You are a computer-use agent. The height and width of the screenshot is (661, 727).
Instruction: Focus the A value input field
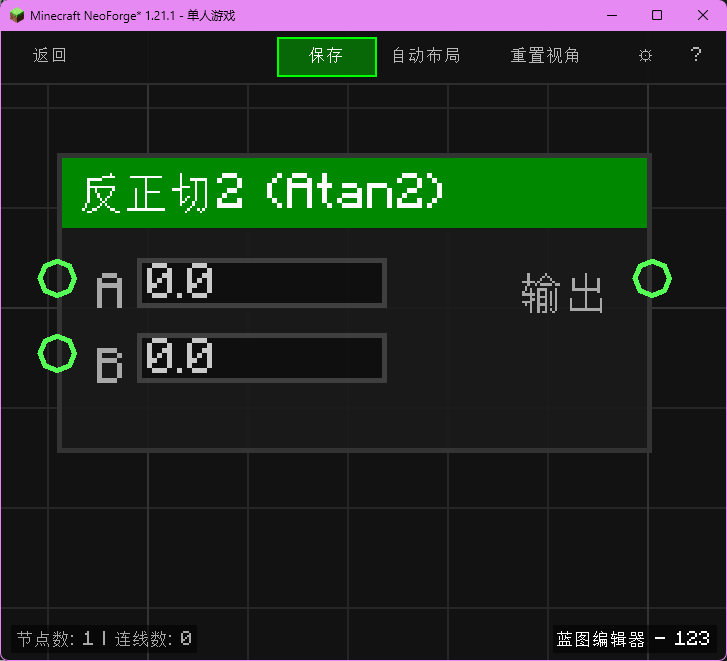(261, 283)
